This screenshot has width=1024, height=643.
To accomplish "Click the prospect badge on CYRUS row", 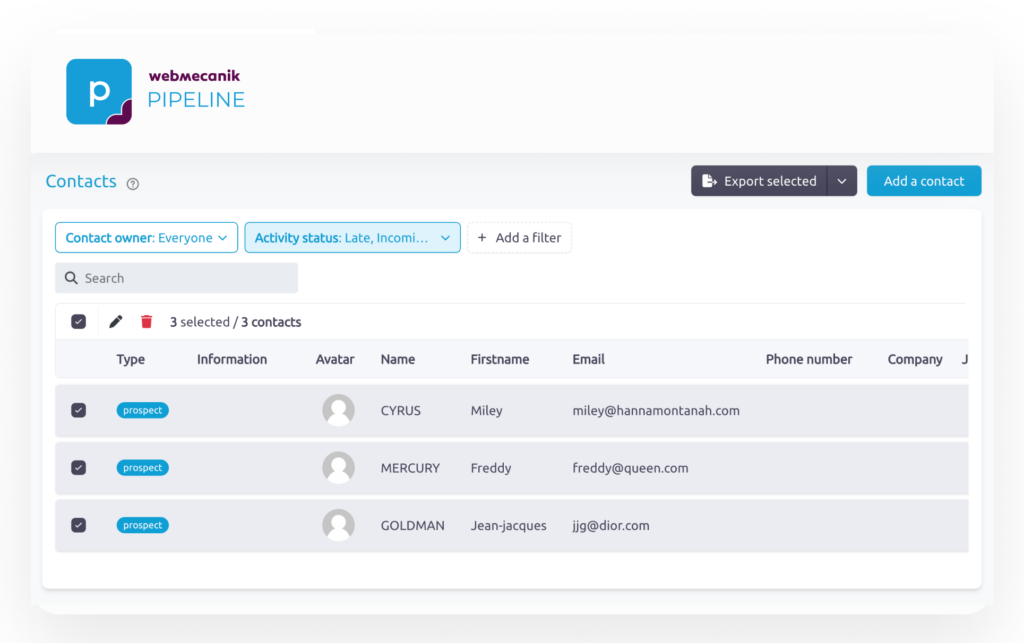I will (142, 410).
